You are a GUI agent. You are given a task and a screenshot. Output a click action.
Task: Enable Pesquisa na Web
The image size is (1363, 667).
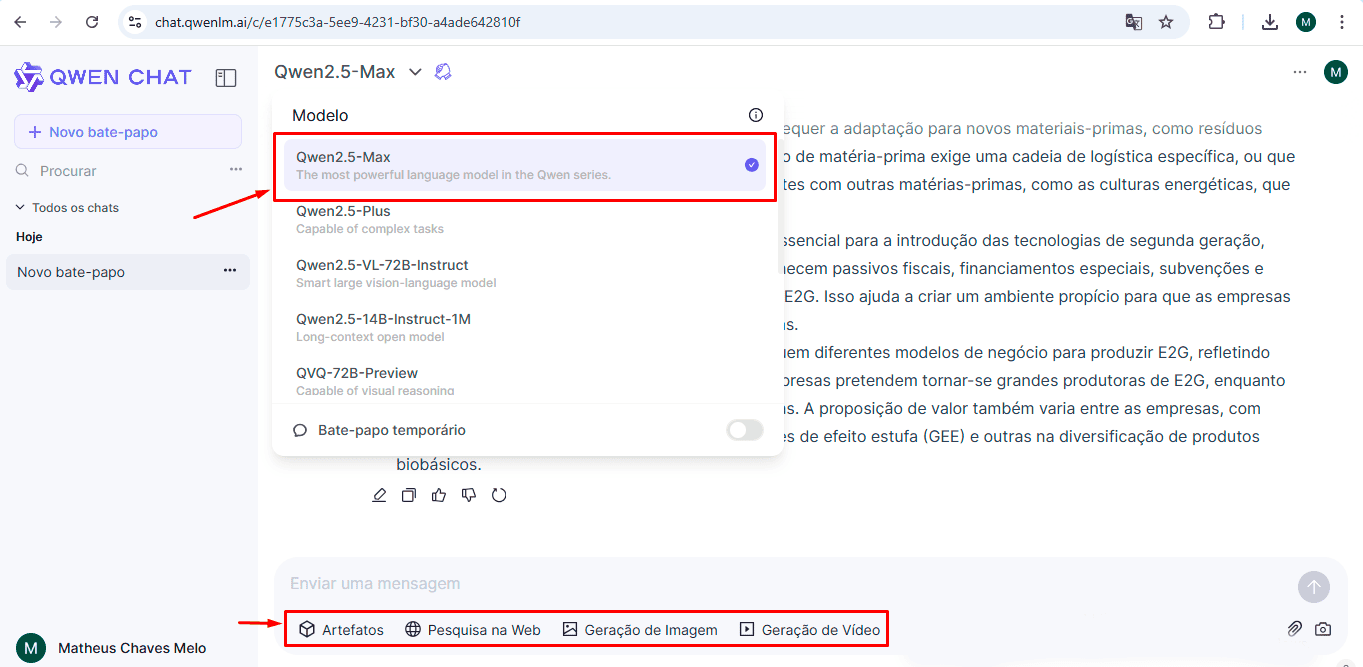(473, 630)
